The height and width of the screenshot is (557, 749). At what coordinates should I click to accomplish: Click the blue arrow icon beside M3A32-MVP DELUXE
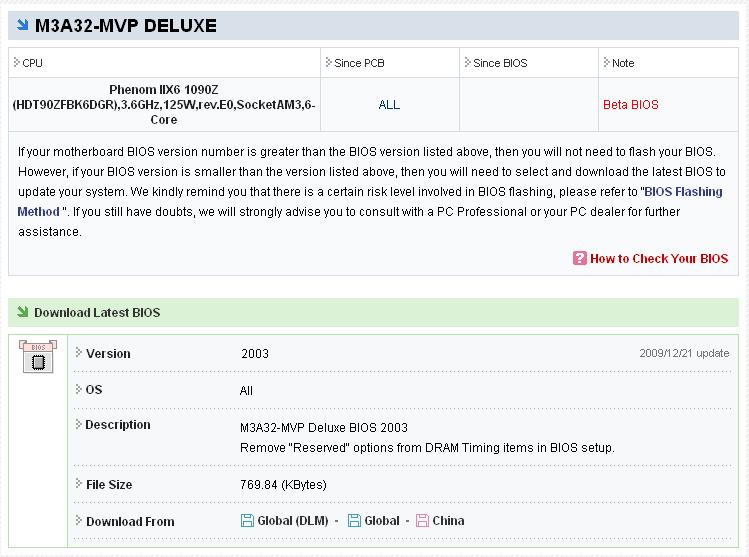point(22,25)
